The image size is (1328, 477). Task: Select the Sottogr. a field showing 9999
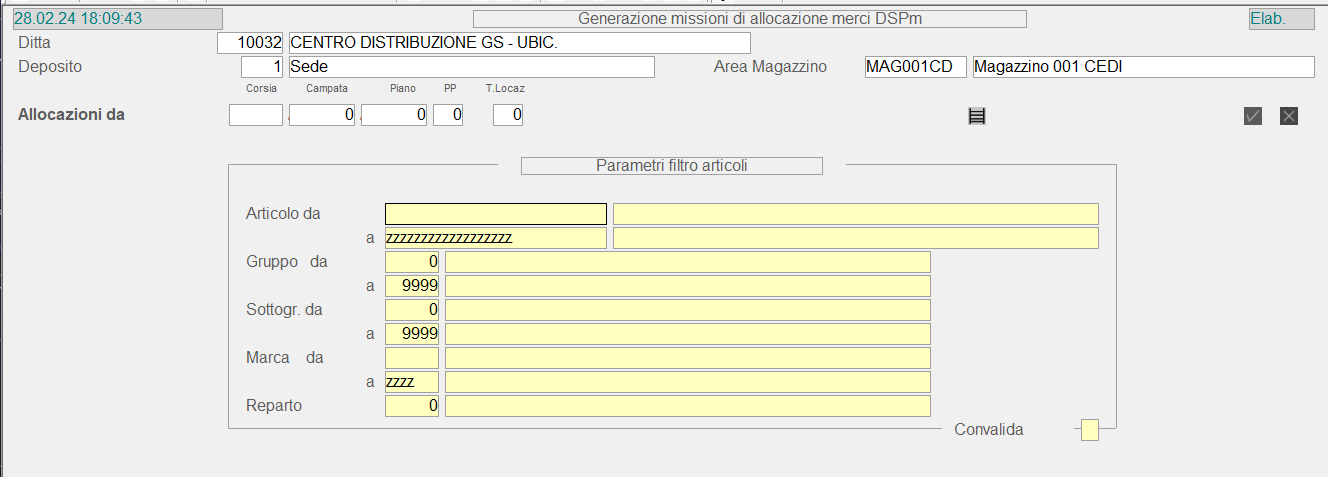[x=412, y=334]
